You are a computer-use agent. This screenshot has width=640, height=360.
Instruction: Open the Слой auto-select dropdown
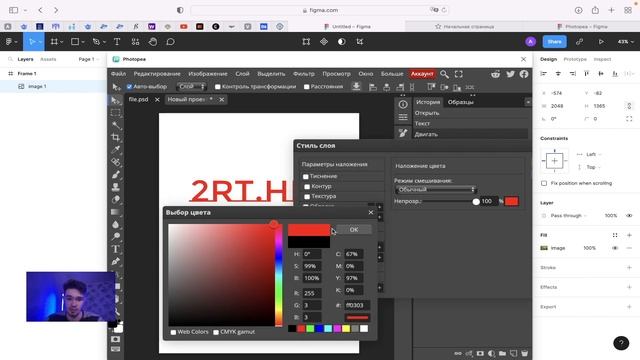(x=191, y=87)
